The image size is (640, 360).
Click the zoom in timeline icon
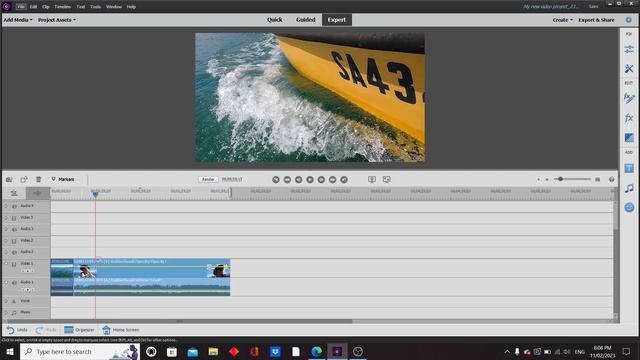pos(547,179)
